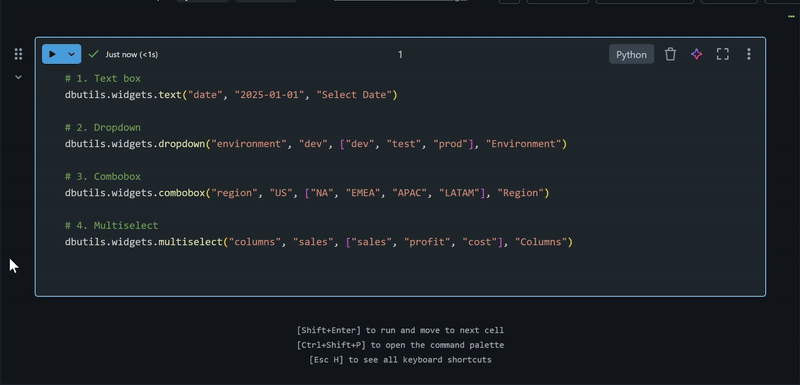This screenshot has height=385, width=800.
Task: Click the cell number 1 label
Action: (x=401, y=55)
